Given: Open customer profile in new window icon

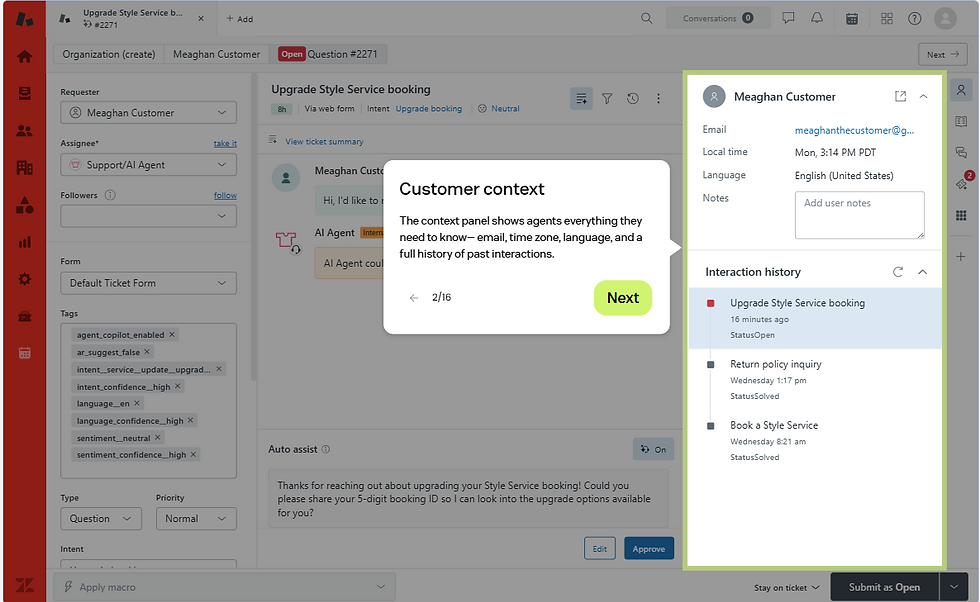Looking at the screenshot, I should [x=900, y=96].
